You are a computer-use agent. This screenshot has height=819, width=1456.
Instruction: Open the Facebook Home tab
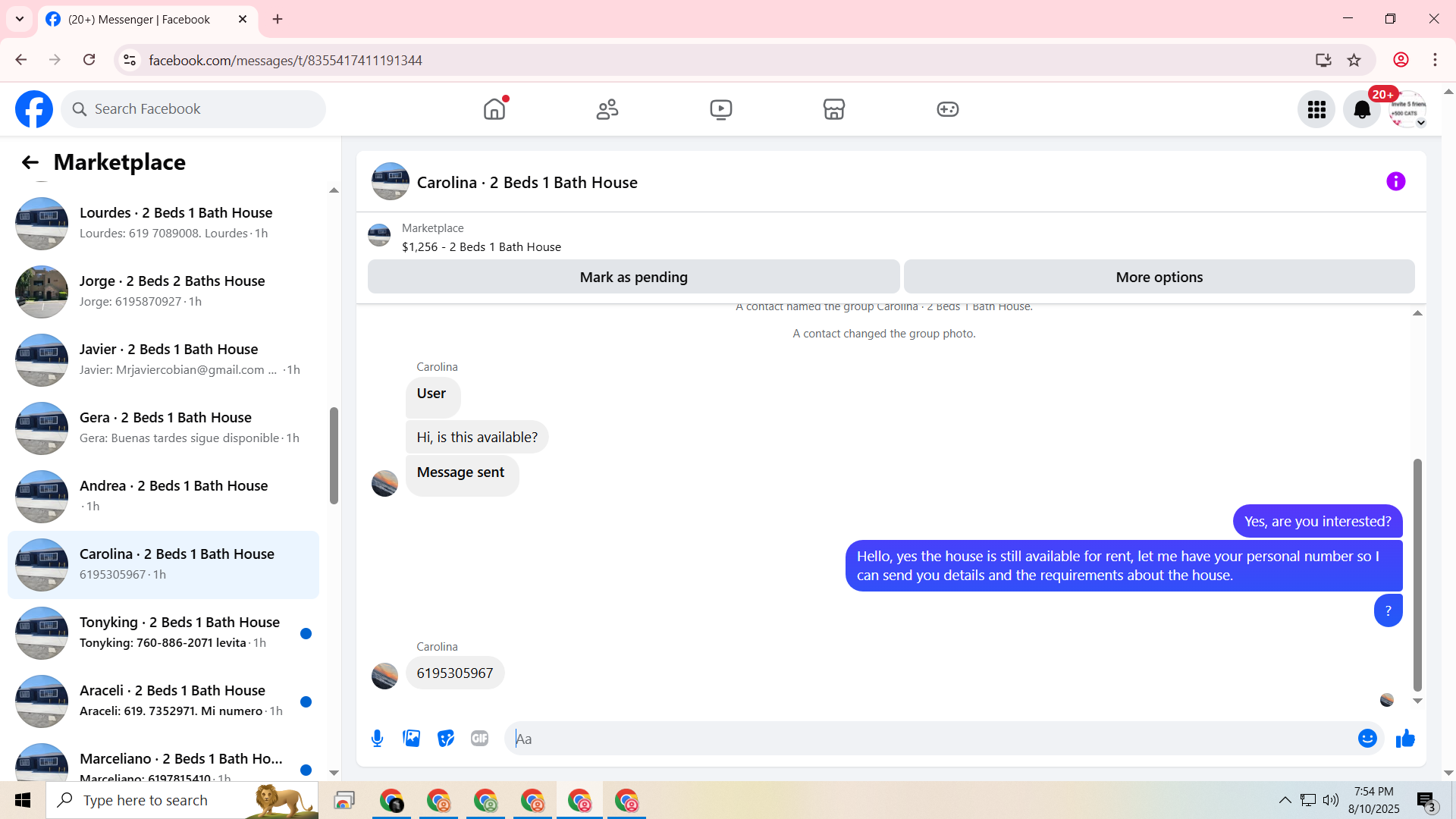coord(494,110)
